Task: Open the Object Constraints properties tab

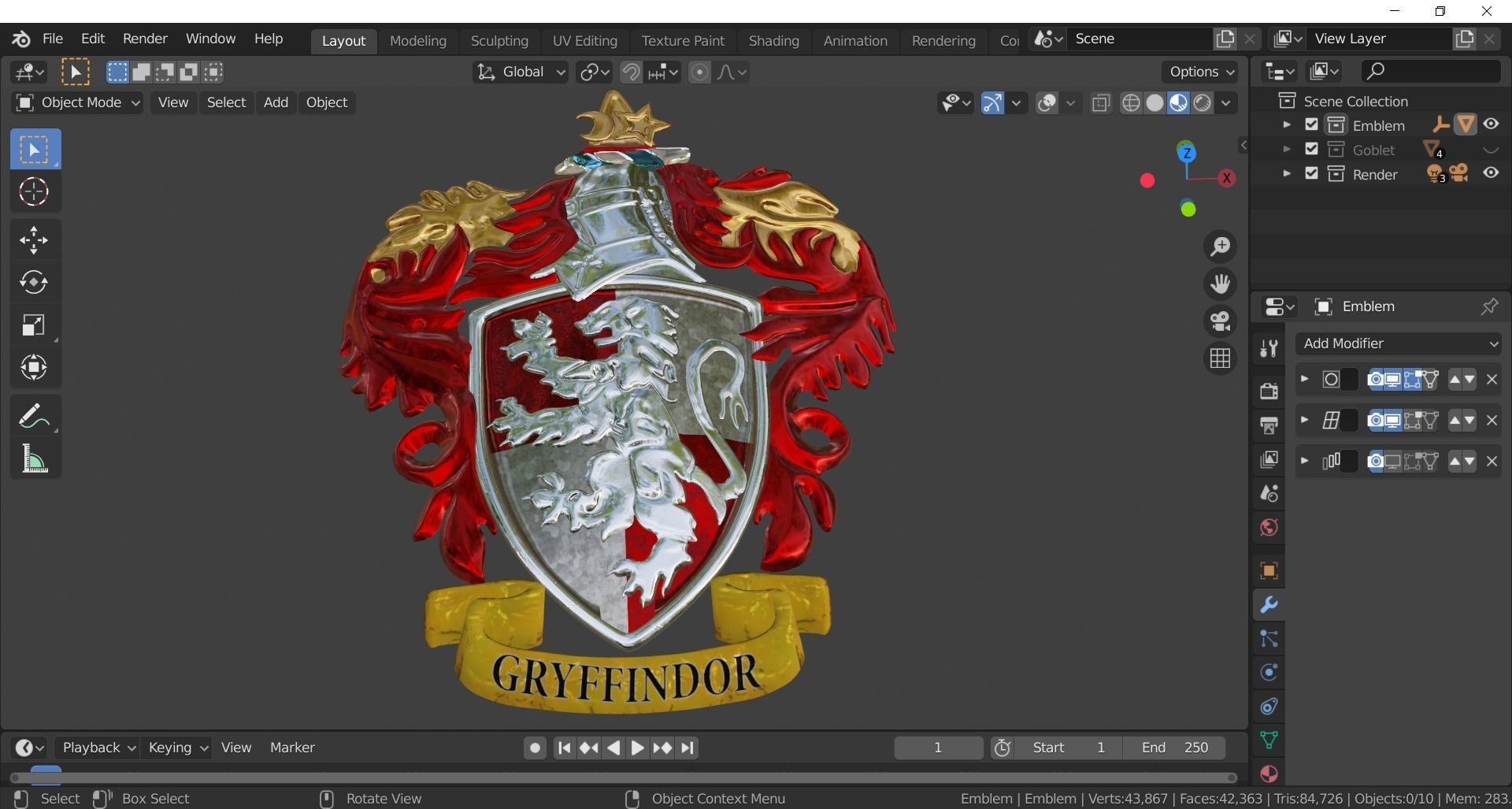Action: [1269, 706]
